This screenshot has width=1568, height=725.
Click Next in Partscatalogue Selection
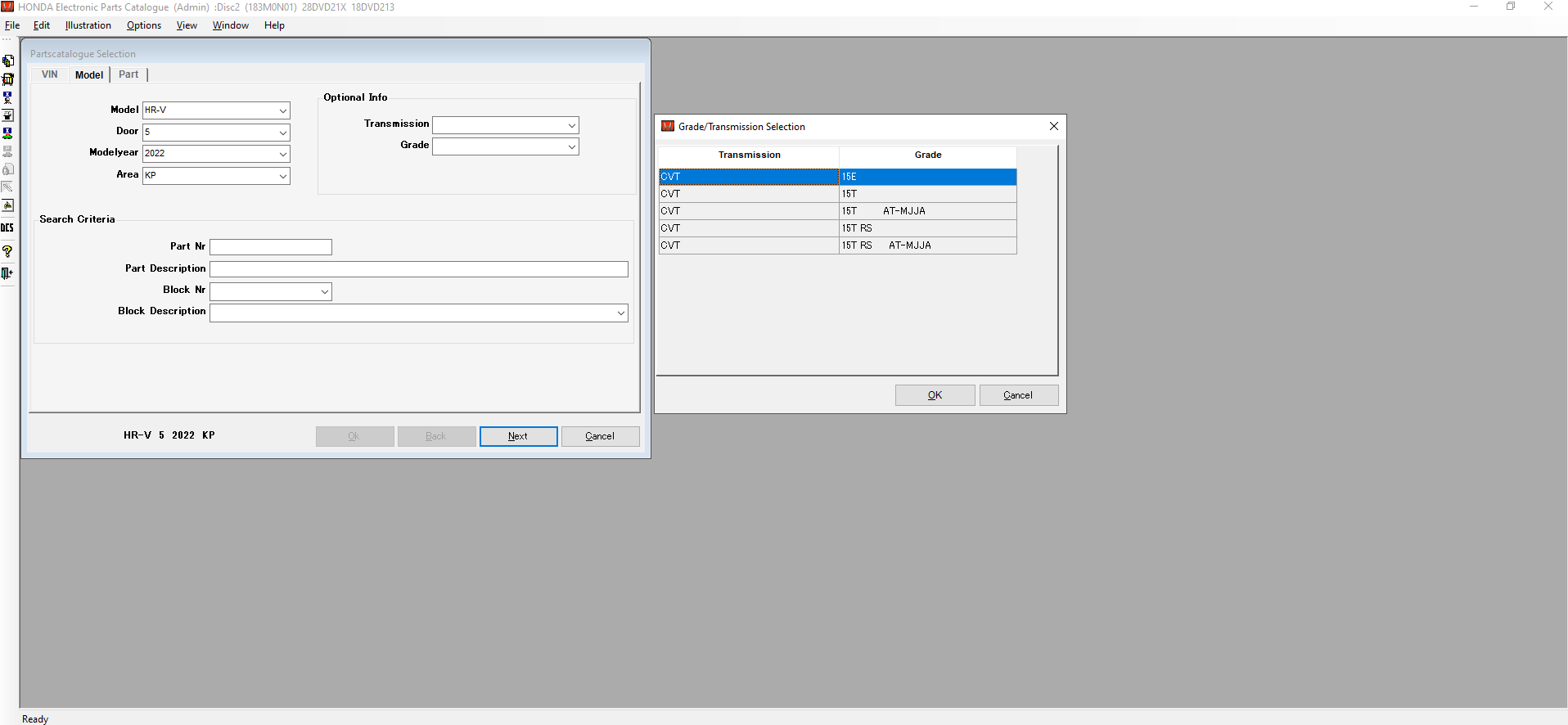pyautogui.click(x=519, y=436)
